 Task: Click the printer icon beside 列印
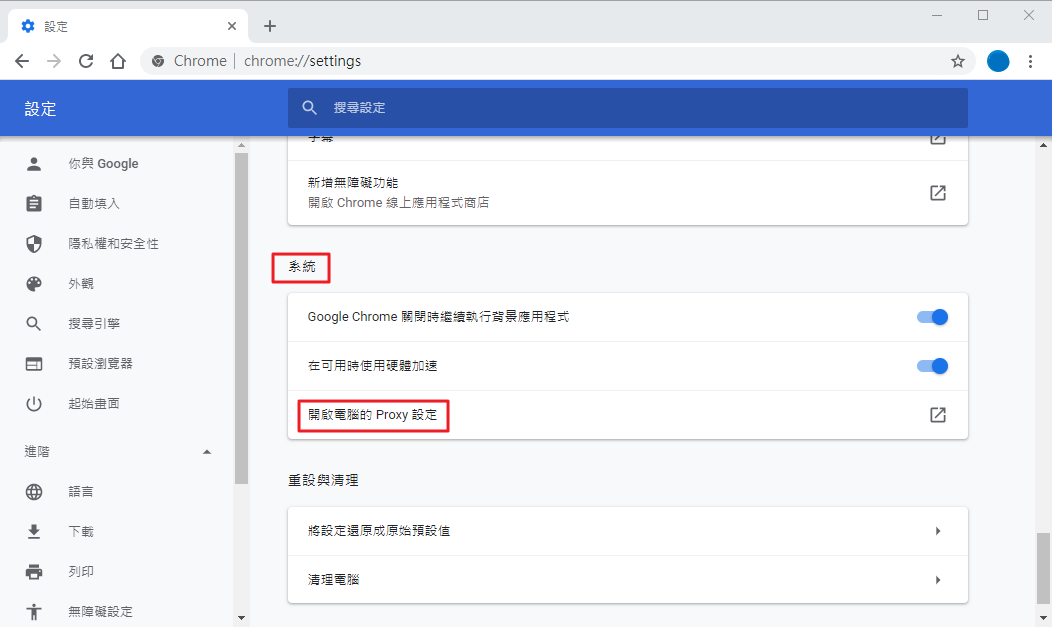click(x=34, y=572)
